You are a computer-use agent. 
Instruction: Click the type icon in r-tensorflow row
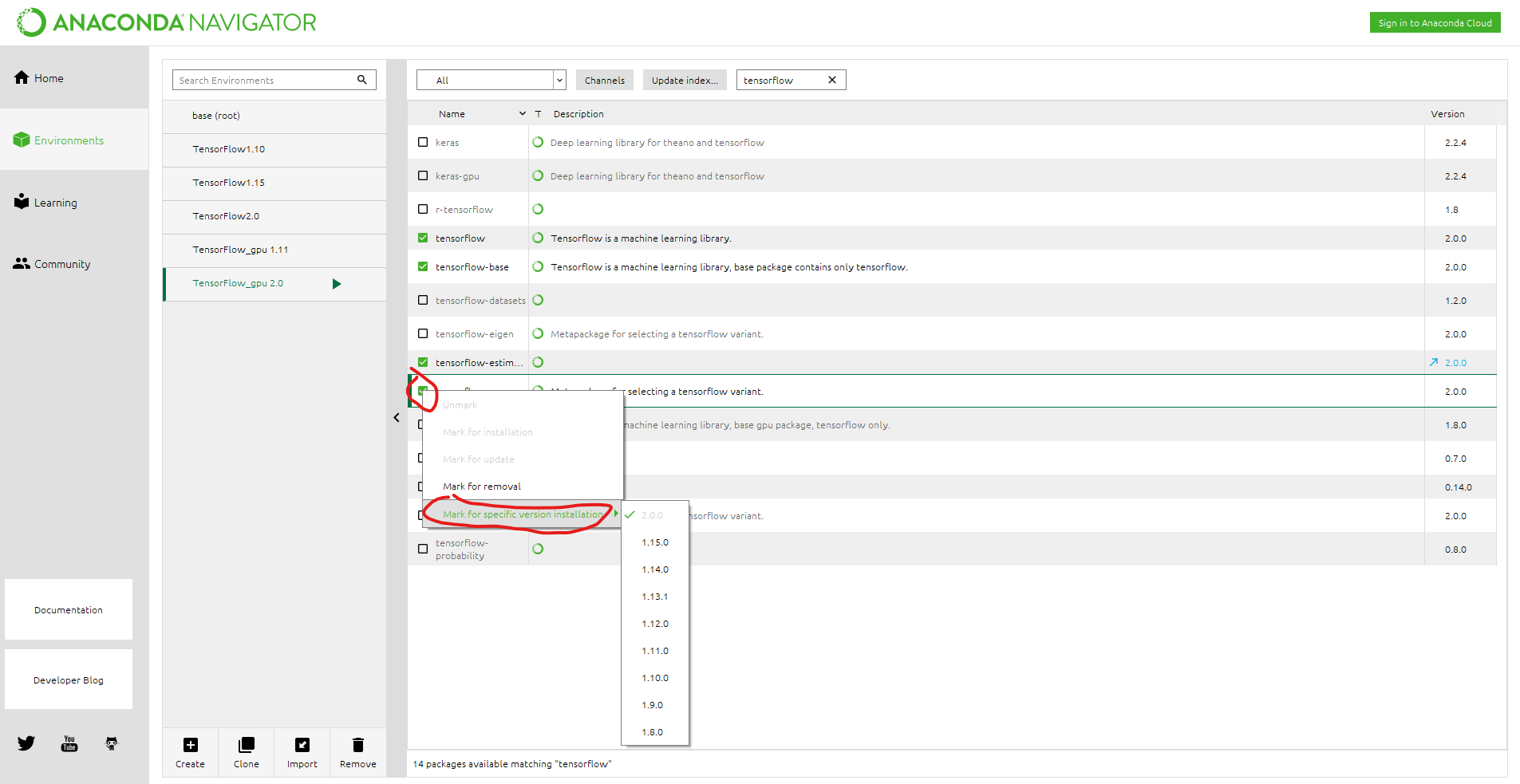pos(538,209)
